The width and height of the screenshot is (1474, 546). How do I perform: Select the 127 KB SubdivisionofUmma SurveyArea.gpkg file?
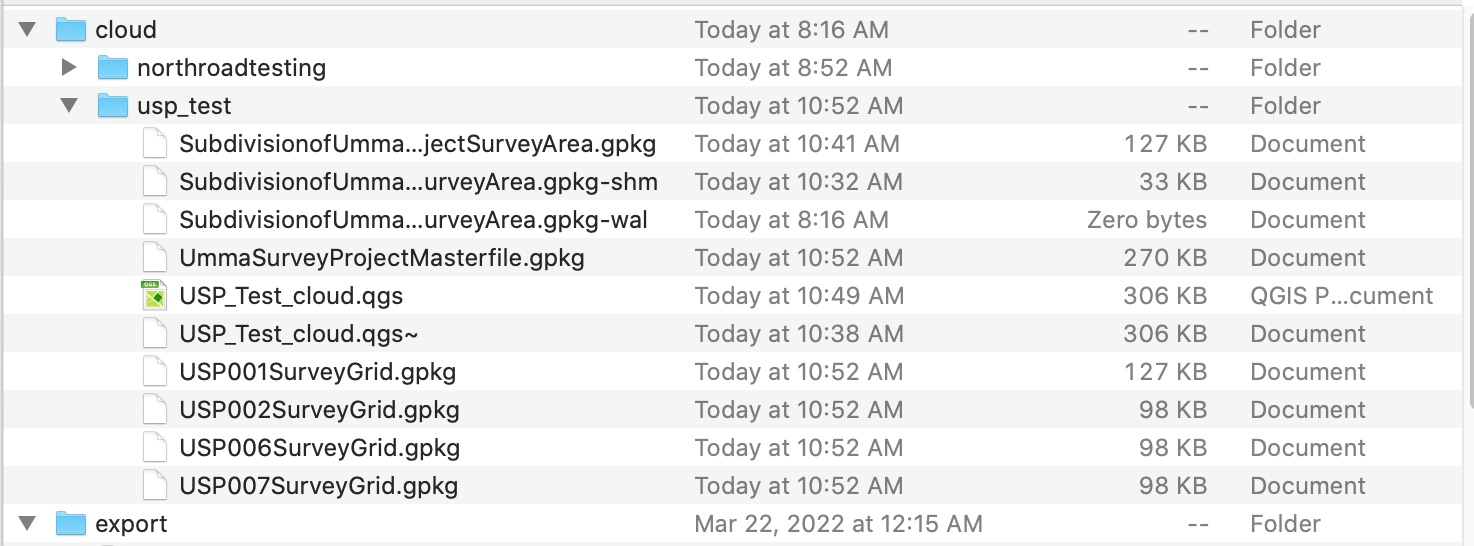pos(417,144)
